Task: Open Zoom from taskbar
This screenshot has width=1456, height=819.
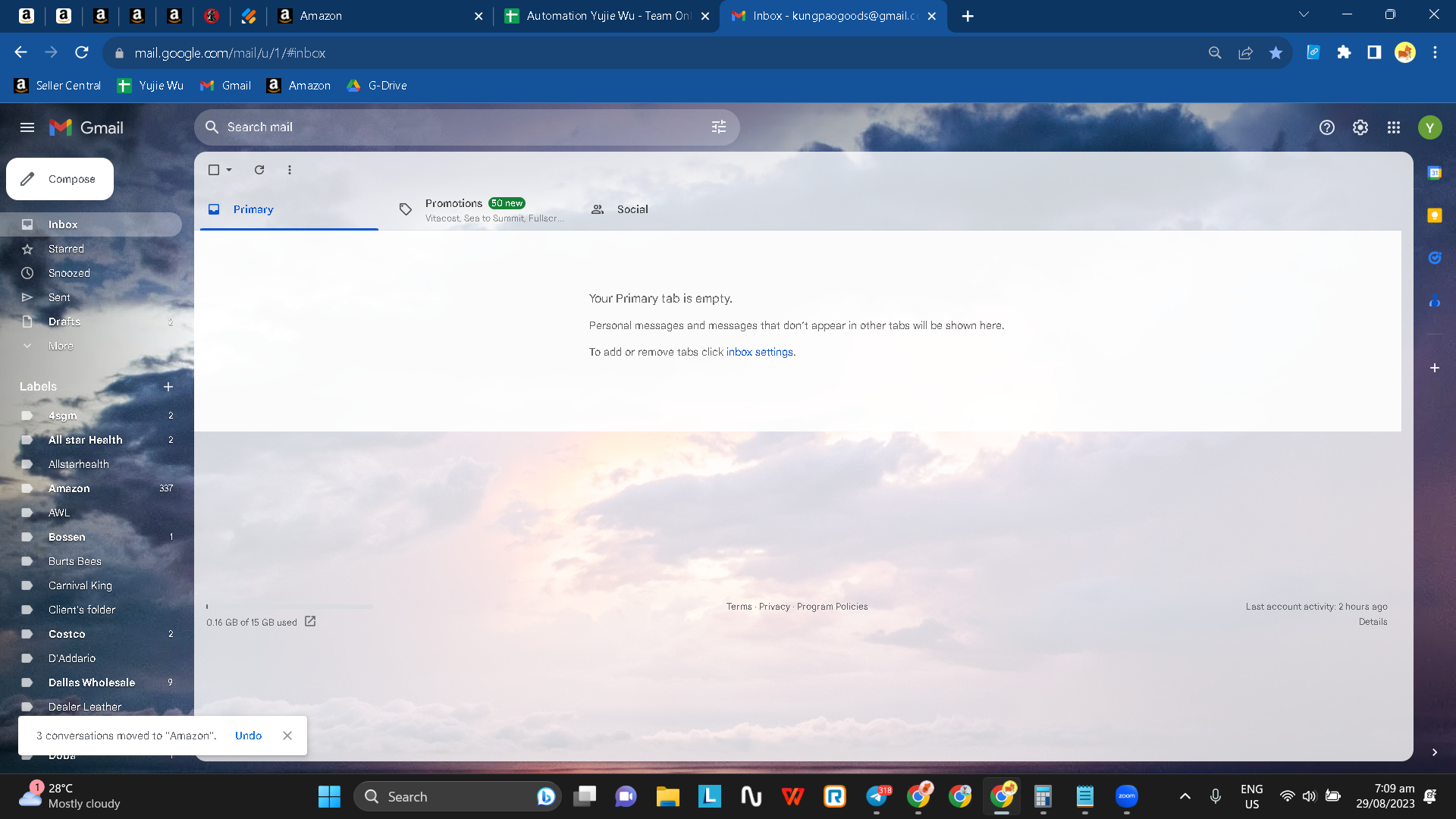Action: click(1127, 796)
